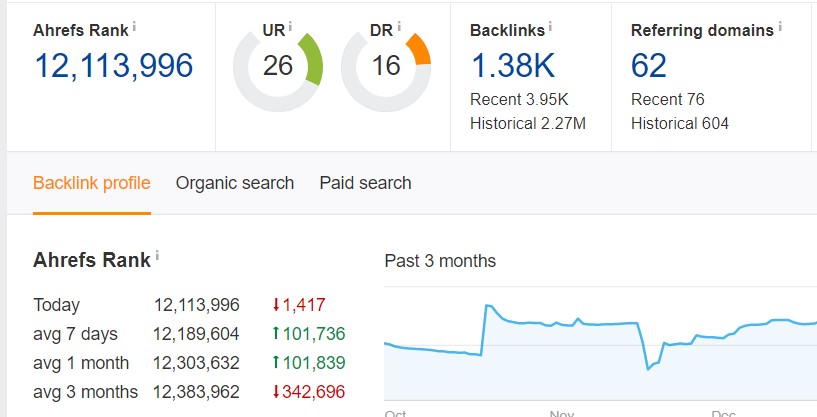Select the green 101,839 change value
817x417 pixels.
(308, 363)
